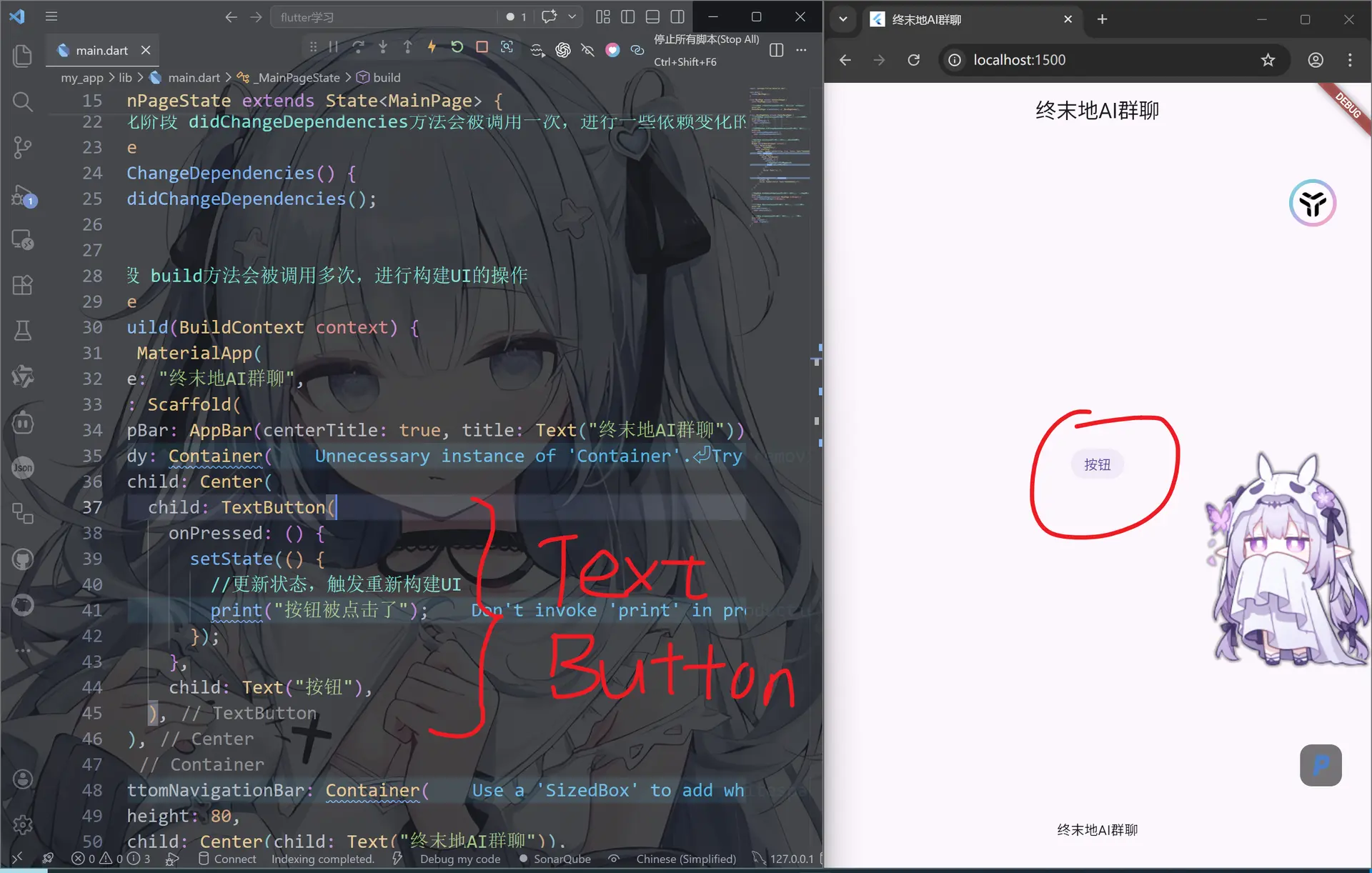Open the browser three-dot menu
This screenshot has height=873, width=1372.
click(1350, 60)
